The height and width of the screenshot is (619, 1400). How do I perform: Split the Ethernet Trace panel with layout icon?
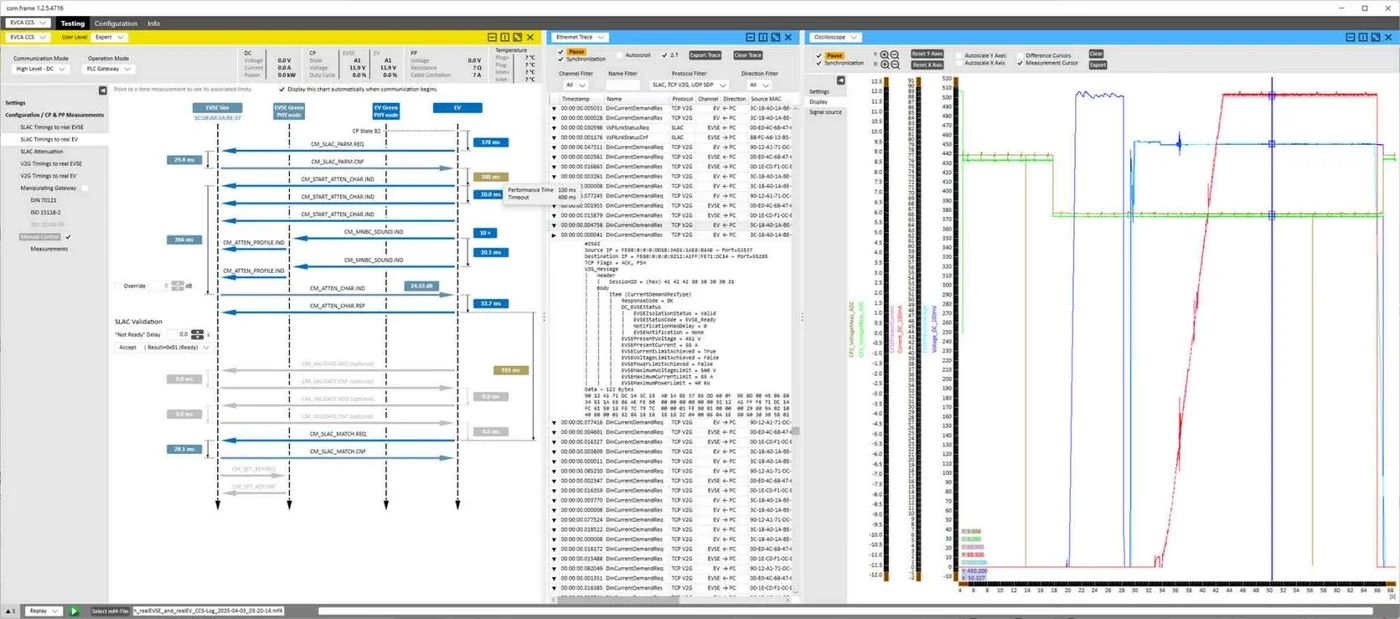tap(763, 37)
